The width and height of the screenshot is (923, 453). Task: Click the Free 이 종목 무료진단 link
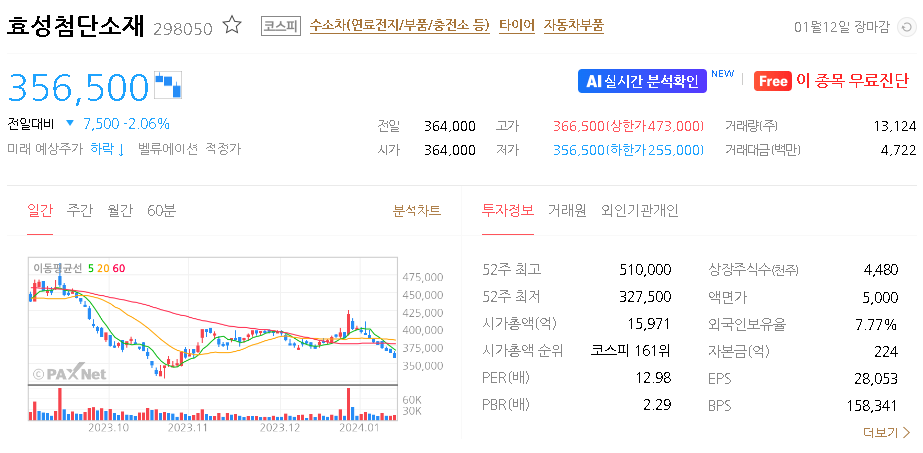point(831,81)
